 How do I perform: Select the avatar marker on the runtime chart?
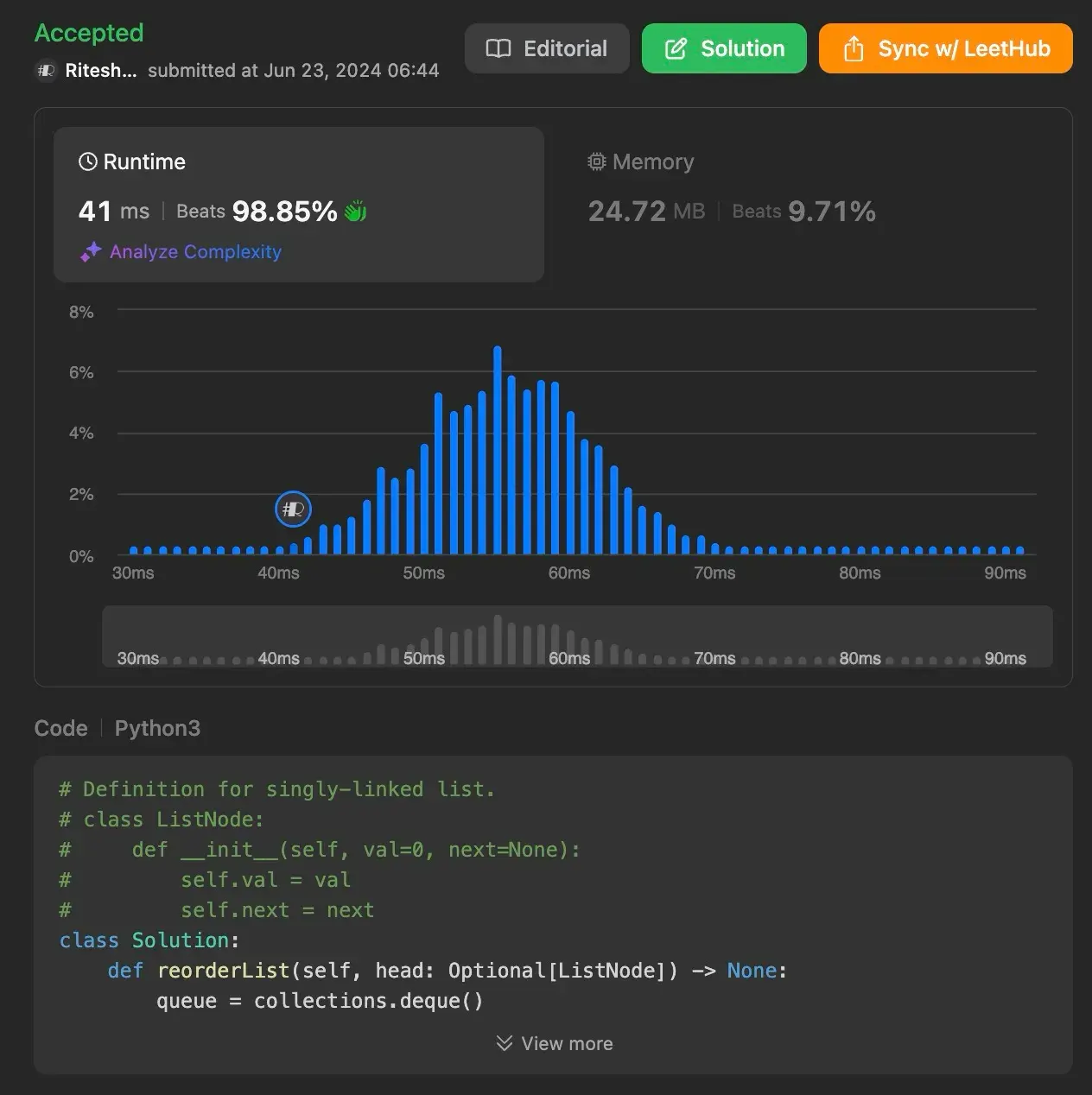(x=293, y=510)
